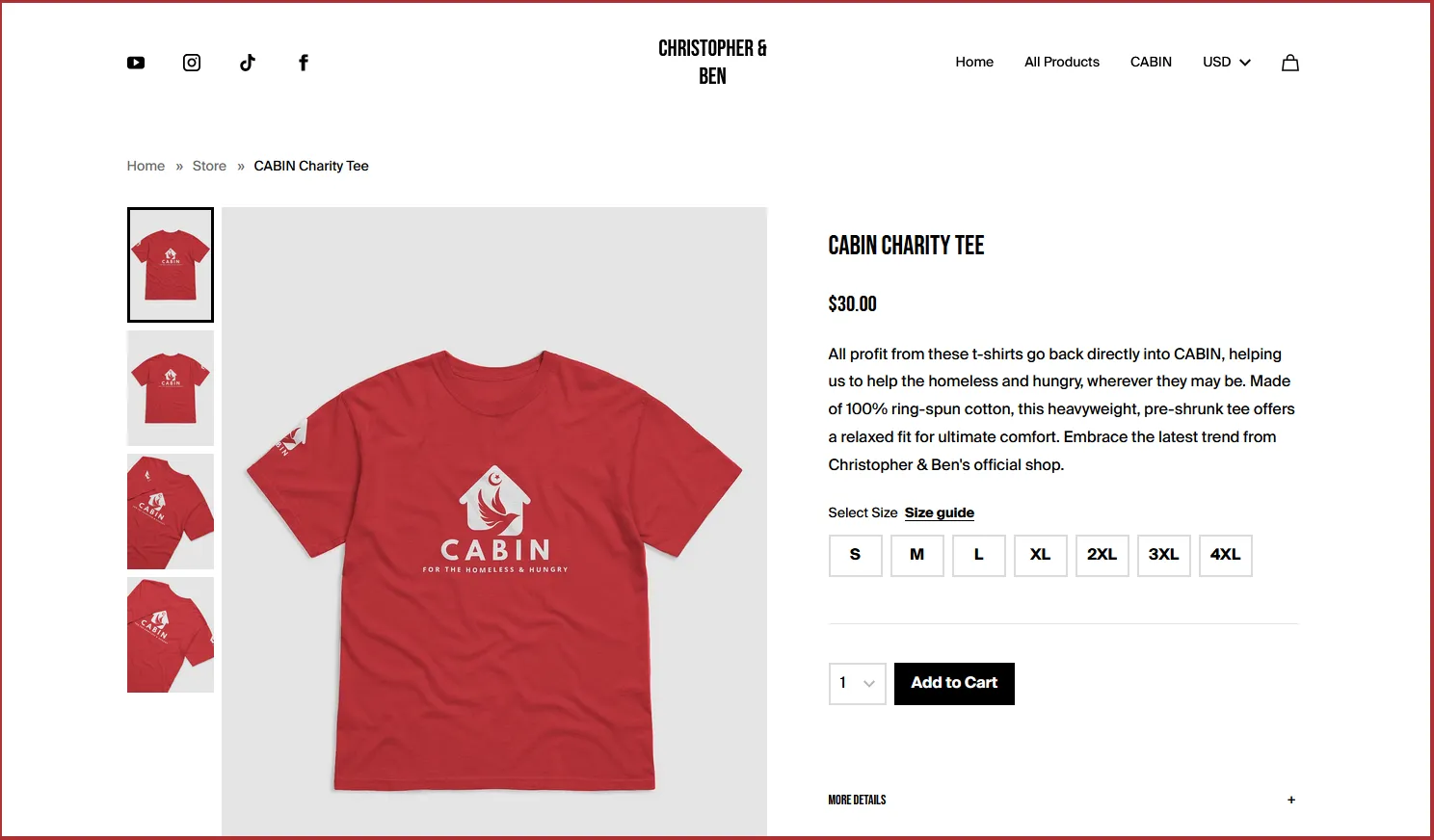Click the Store breadcrumb link

click(x=209, y=166)
